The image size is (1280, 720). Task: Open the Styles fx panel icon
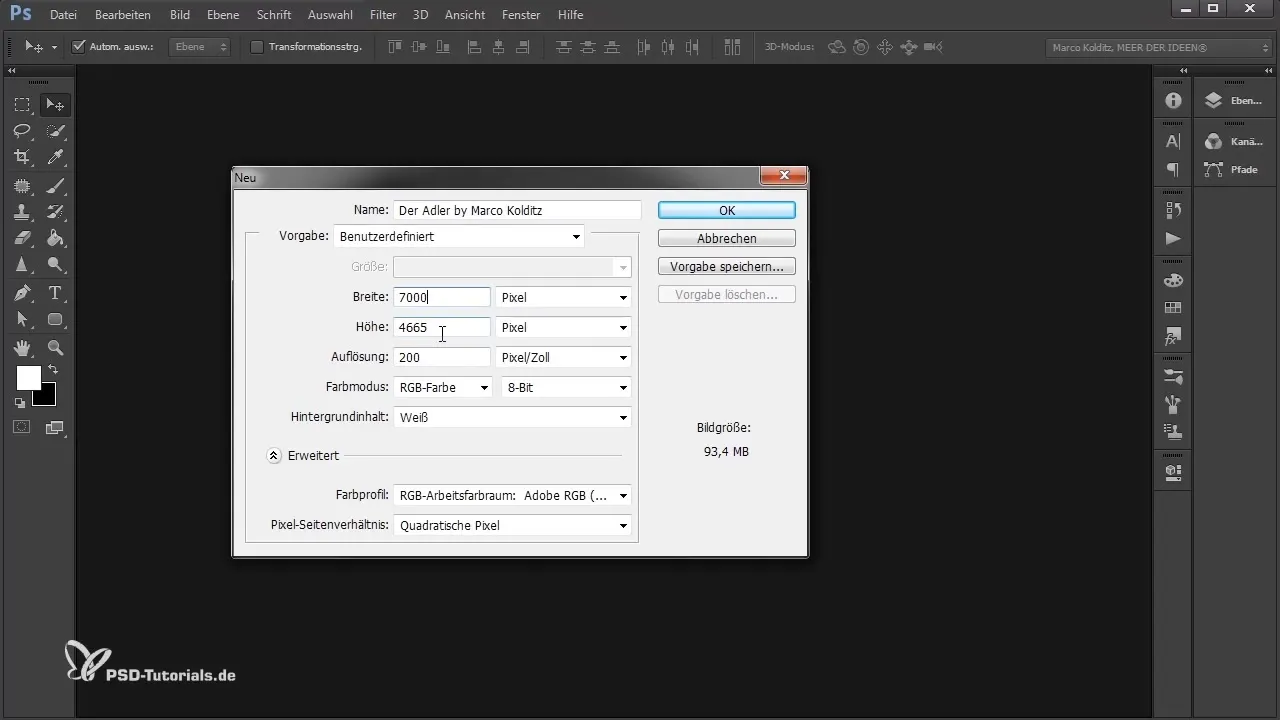pyautogui.click(x=1173, y=337)
